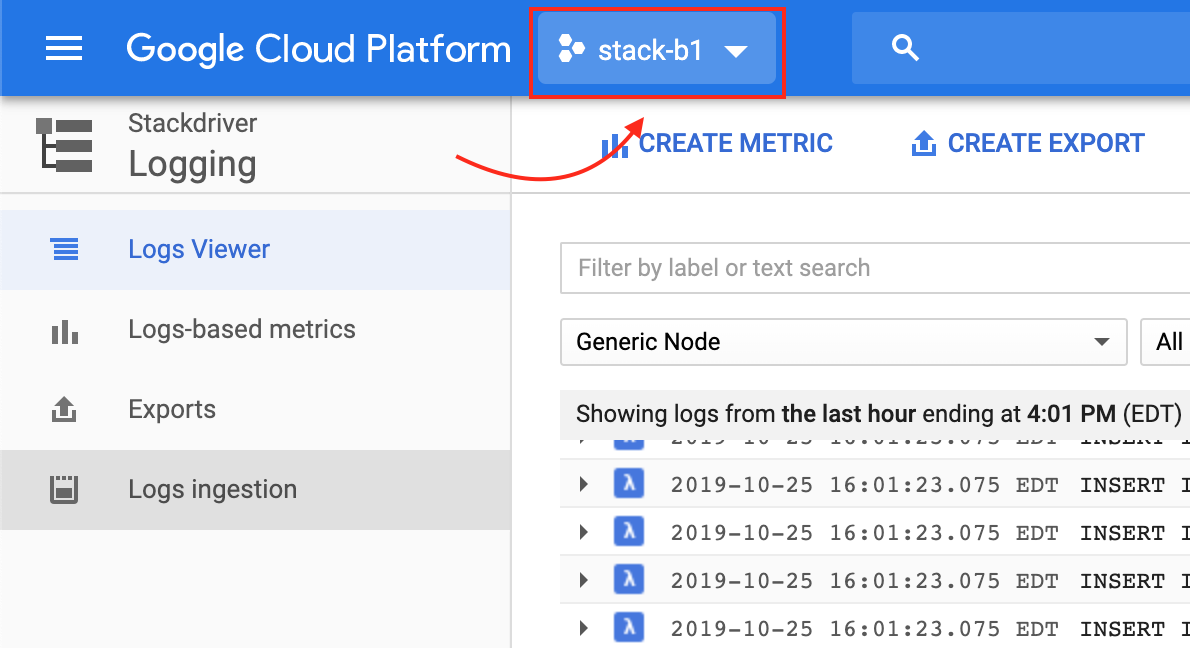Click the lambda icon on first full log row
The width and height of the screenshot is (1190, 648).
click(628, 483)
